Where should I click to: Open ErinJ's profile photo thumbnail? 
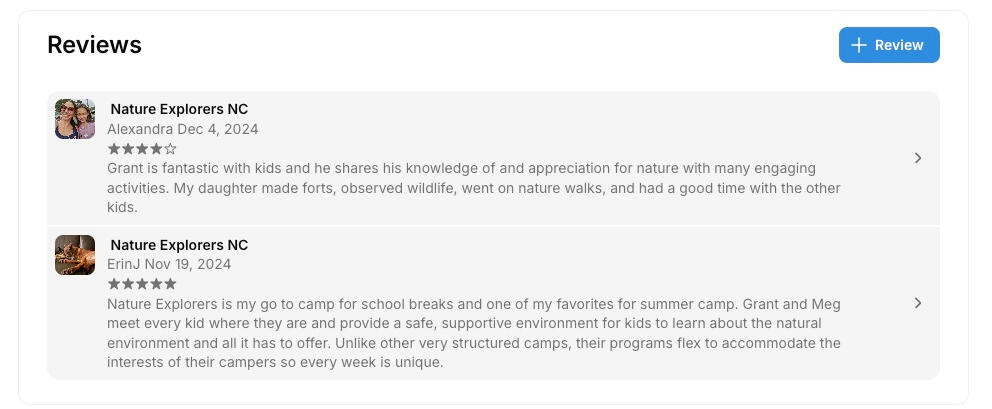coord(75,255)
